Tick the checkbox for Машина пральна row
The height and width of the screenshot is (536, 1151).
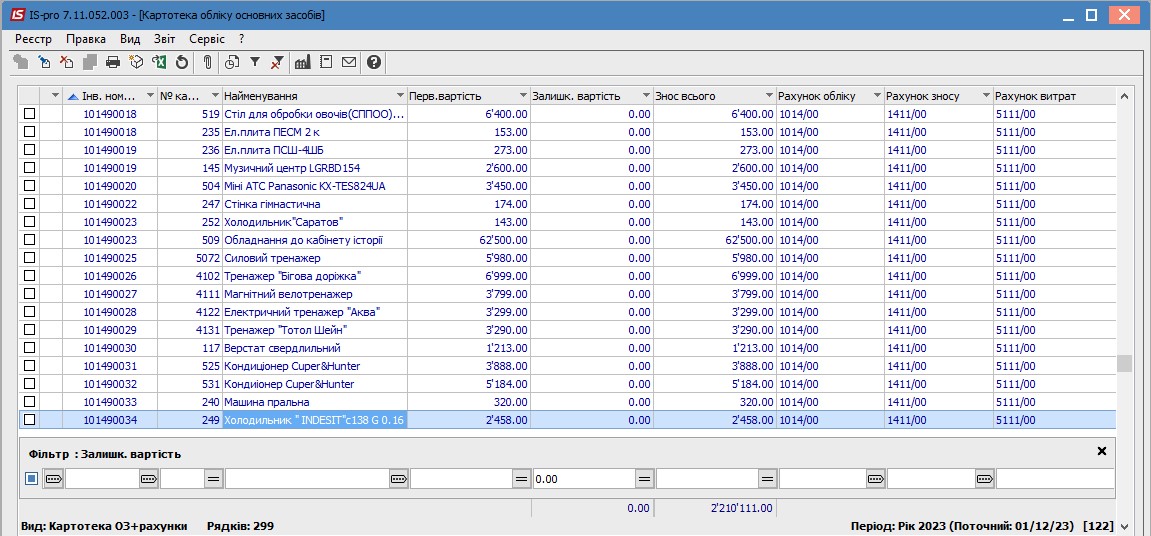[x=29, y=402]
